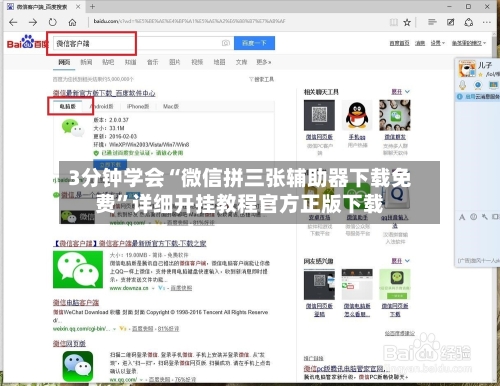This screenshot has height=386, width=500.
Task: Click the camera image-search icon in search box
Action: click(226, 43)
